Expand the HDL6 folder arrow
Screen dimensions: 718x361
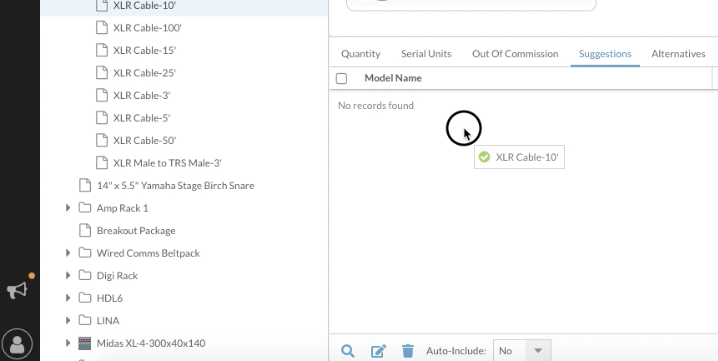click(68, 298)
